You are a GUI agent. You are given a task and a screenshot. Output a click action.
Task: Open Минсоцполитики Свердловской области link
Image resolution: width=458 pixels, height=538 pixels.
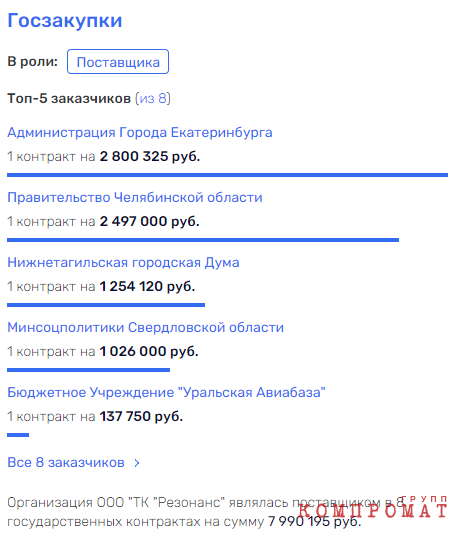pos(145,328)
